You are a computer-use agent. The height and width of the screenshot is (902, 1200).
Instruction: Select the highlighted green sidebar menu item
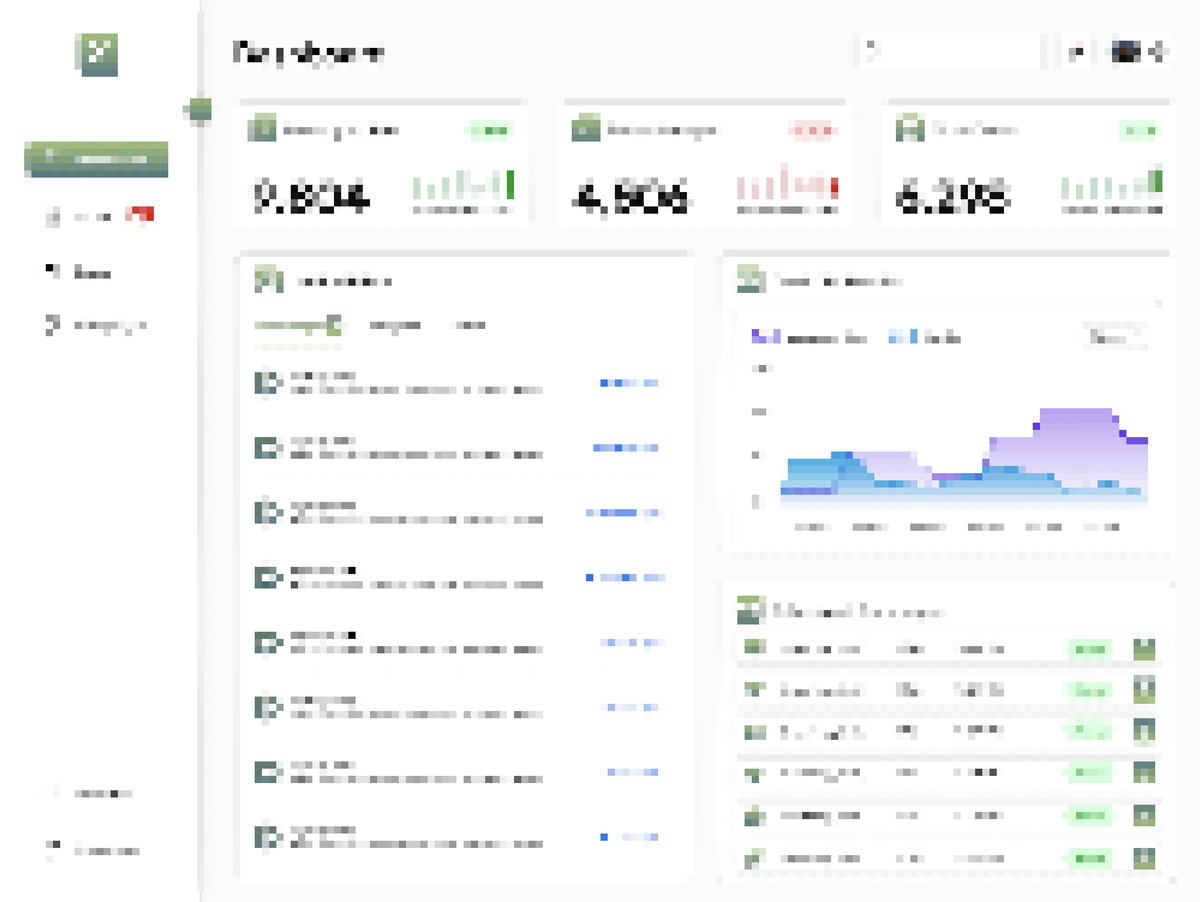click(x=96, y=160)
